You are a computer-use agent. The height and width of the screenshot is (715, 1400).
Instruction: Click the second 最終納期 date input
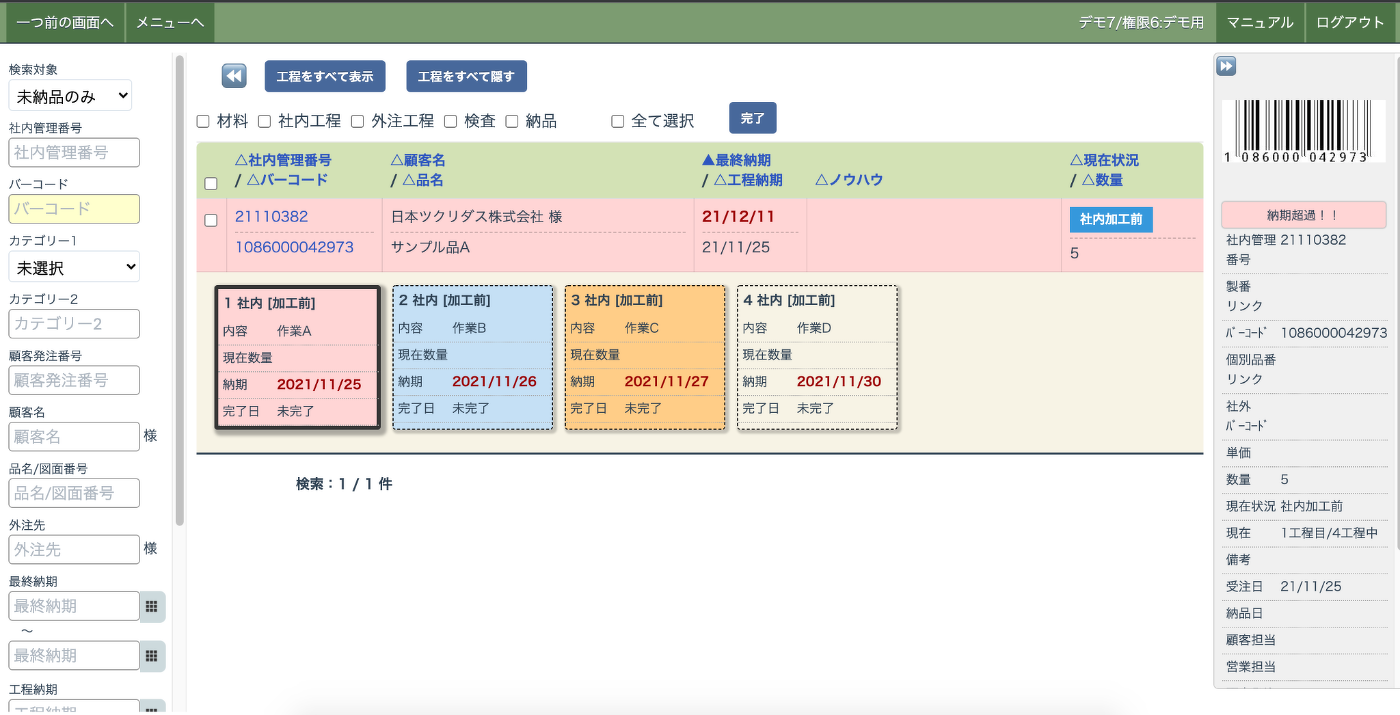[x=74, y=656]
